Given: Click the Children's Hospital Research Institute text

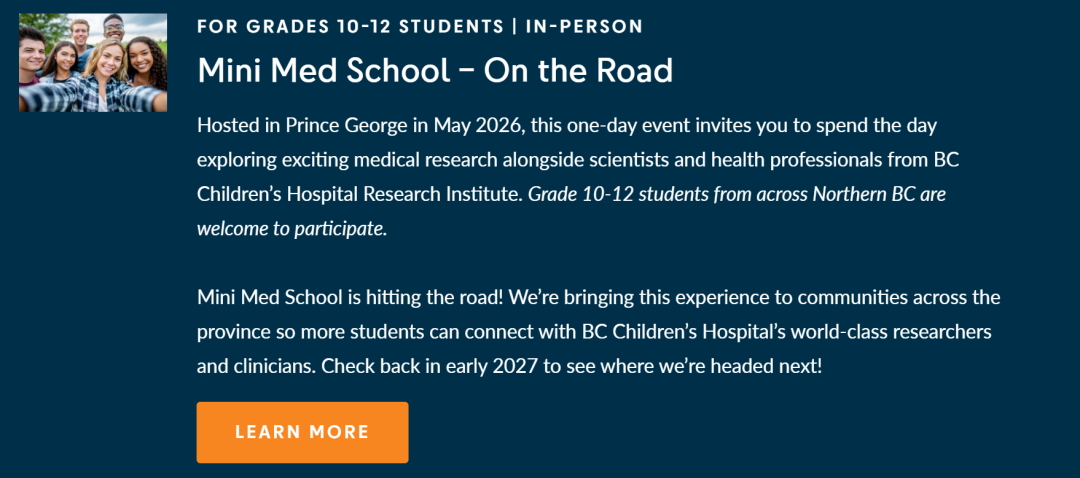Looking at the screenshot, I should click(360, 194).
